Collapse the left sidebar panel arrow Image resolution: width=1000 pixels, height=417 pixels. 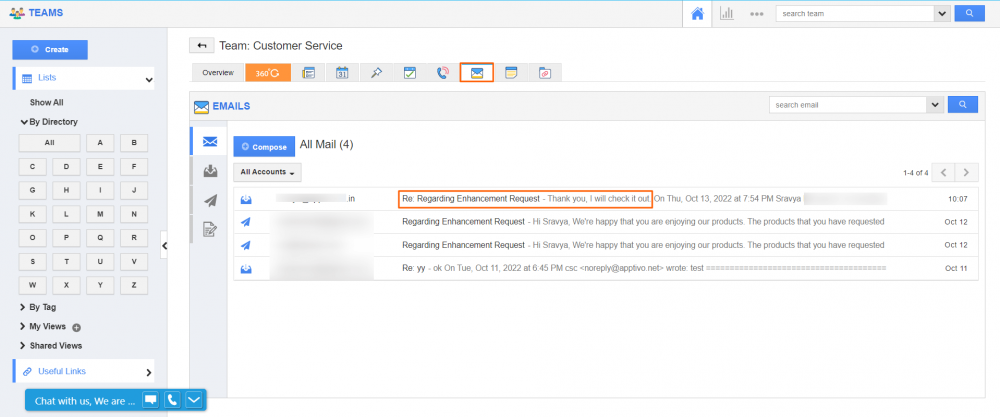164,244
